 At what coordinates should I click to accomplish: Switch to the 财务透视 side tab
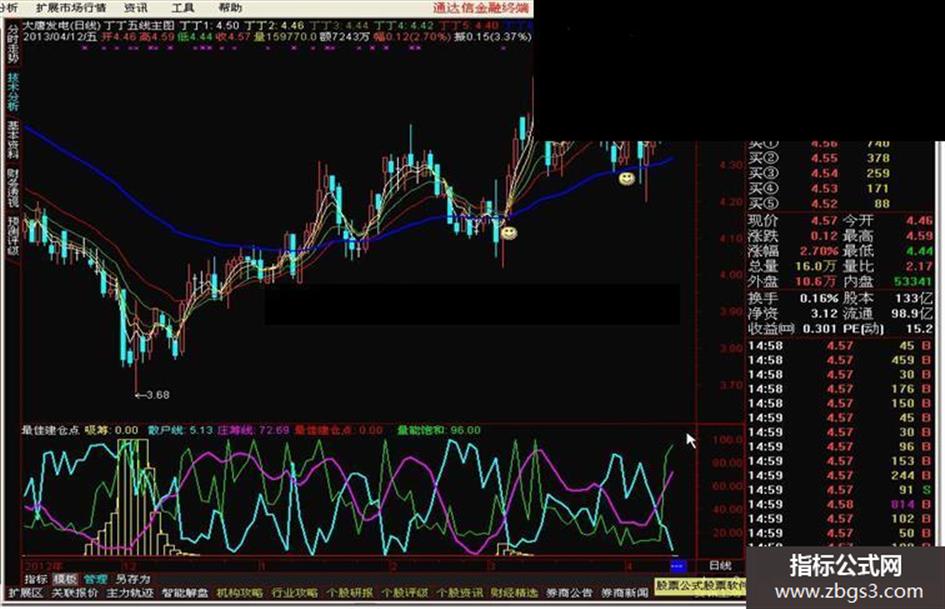click(x=13, y=187)
